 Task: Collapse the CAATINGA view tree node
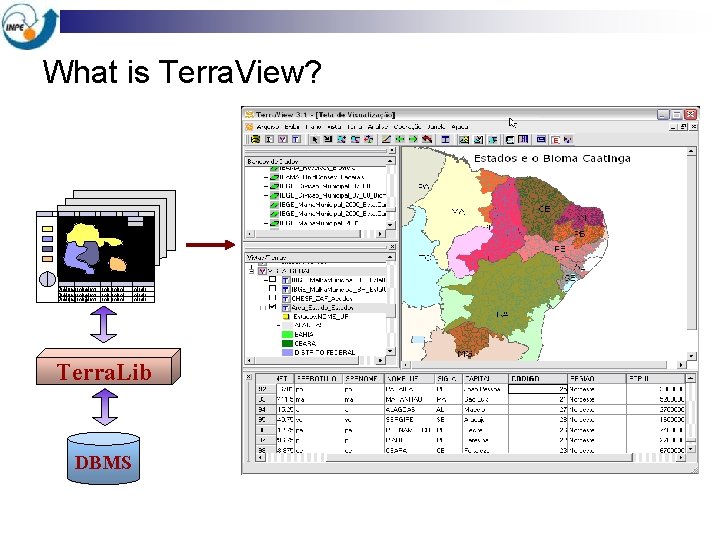click(x=251, y=271)
